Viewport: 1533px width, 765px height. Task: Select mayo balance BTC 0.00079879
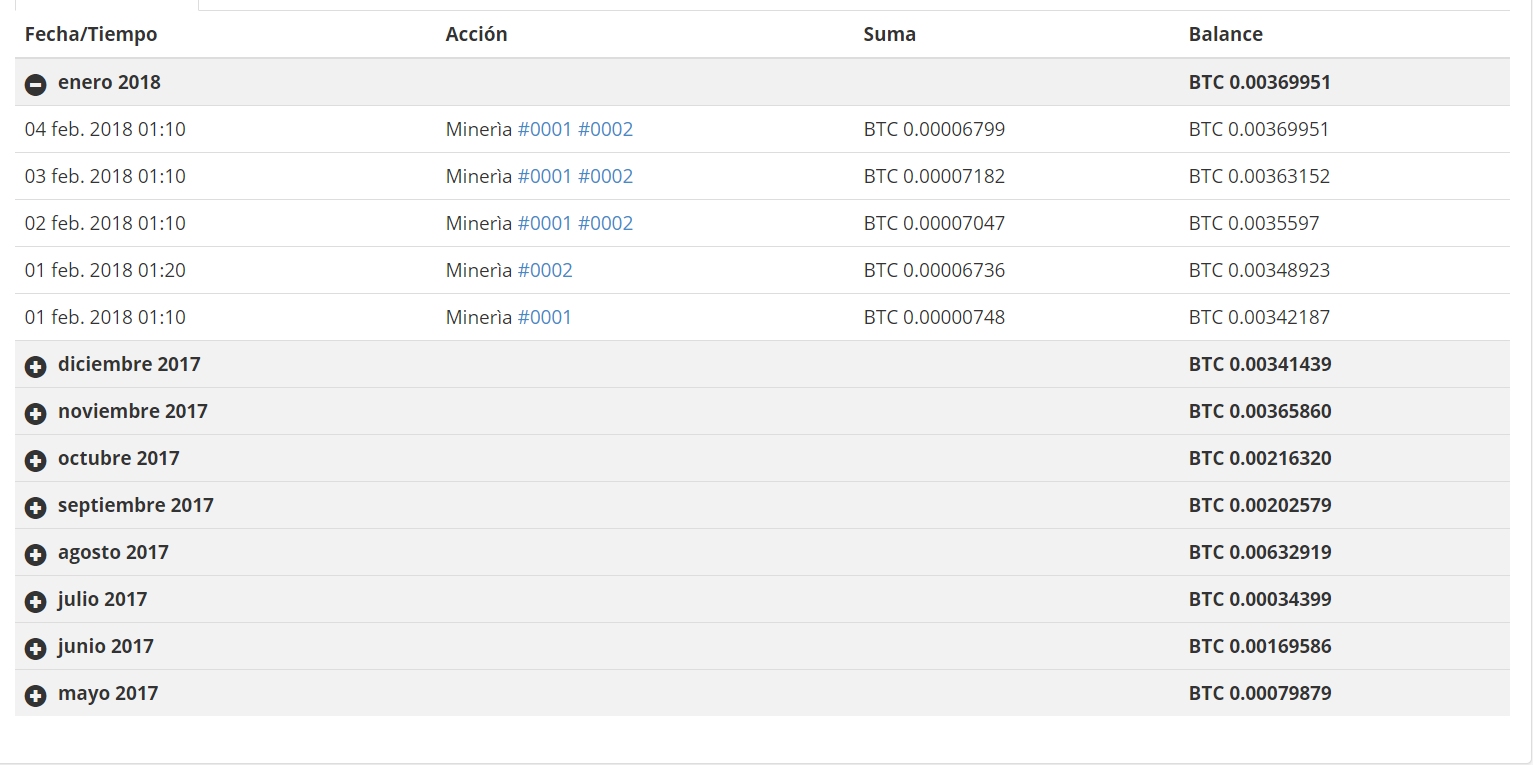click(1260, 693)
